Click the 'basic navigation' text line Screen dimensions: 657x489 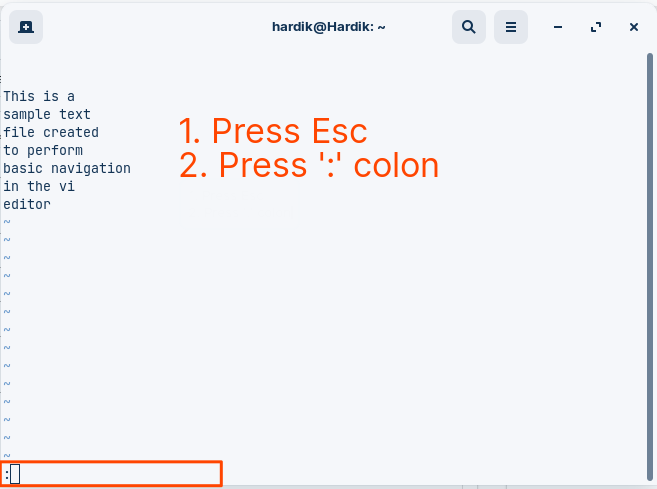point(67,168)
